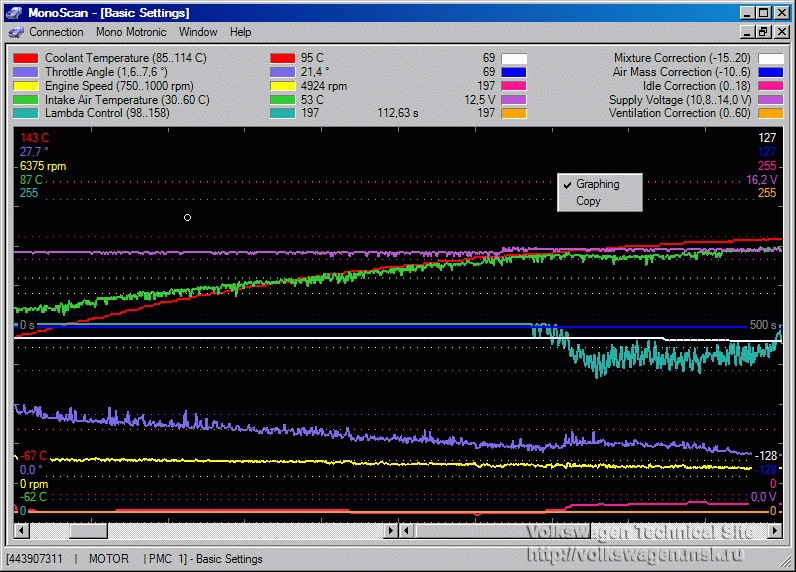Viewport: 796px width, 572px height.
Task: Click the left scrollbar's right arrow
Action: point(390,531)
